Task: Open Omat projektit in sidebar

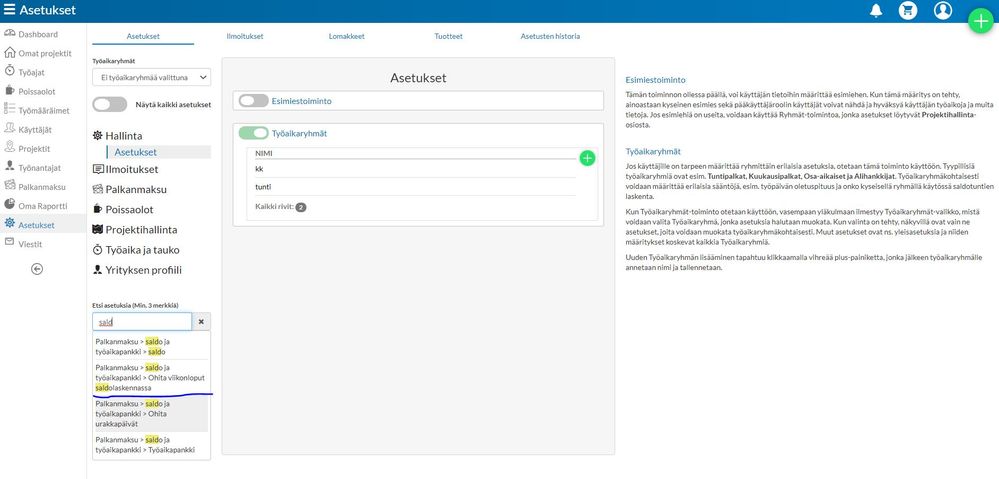Action: coord(43,53)
